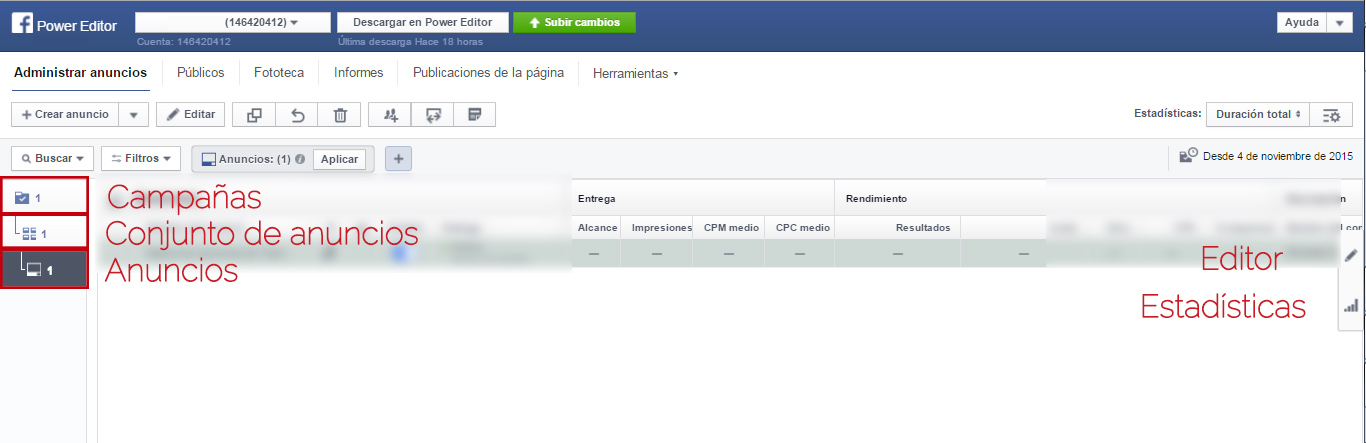Open the bar chart statistics side panel
Image resolution: width=1366 pixels, height=443 pixels.
1351,306
